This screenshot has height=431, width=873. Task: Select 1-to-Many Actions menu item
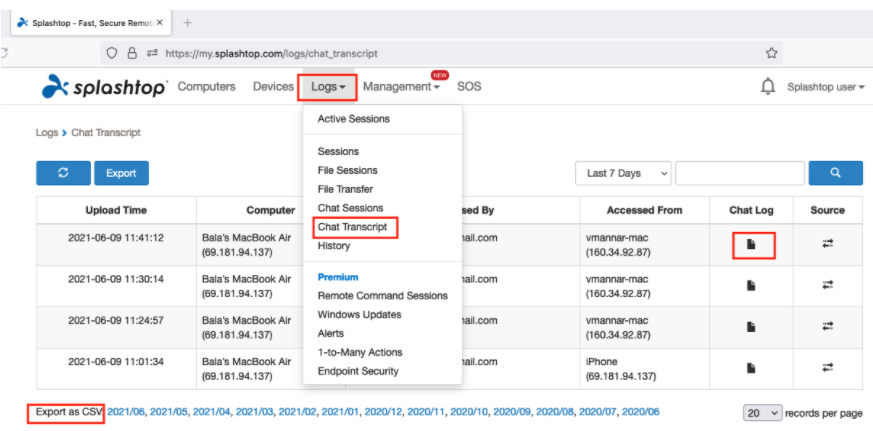360,352
